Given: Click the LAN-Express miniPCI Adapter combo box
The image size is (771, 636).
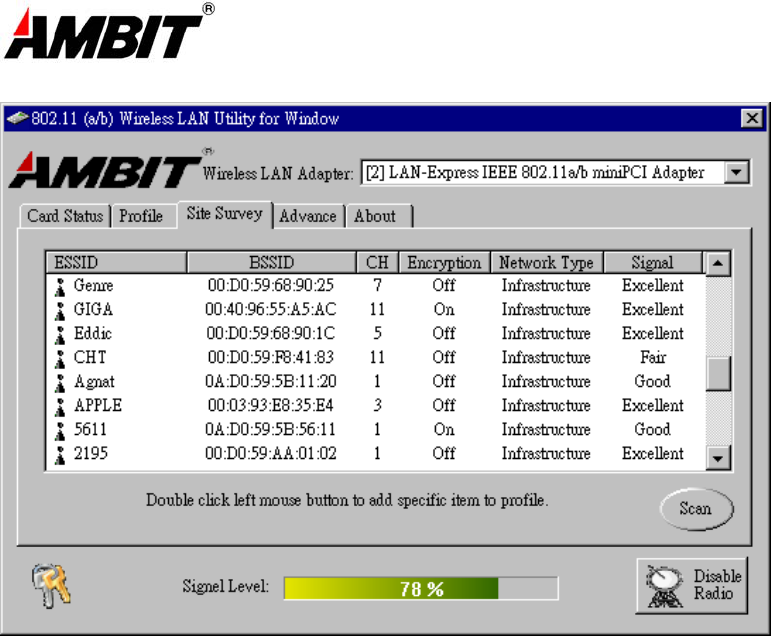Looking at the screenshot, I should coord(556,172).
